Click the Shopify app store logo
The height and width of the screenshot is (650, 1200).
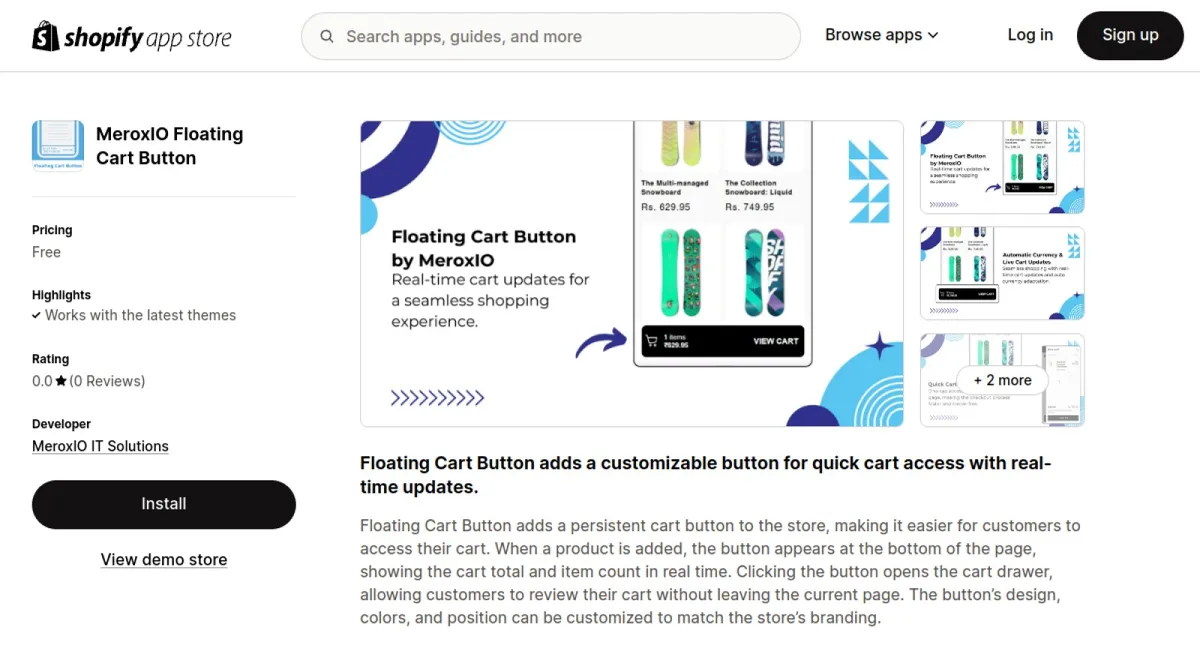(x=131, y=35)
